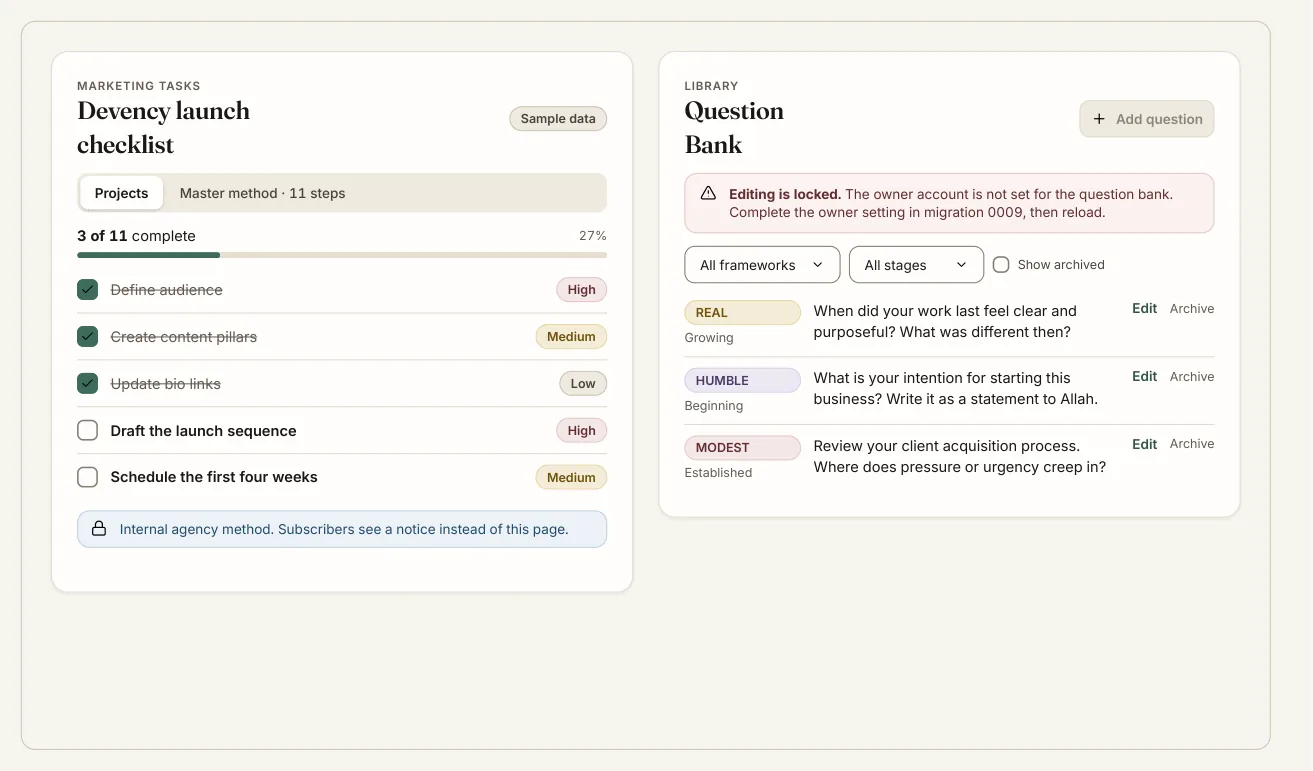Click Medium tag on Create content pillars
This screenshot has height=771, width=1313.
pyautogui.click(x=571, y=337)
